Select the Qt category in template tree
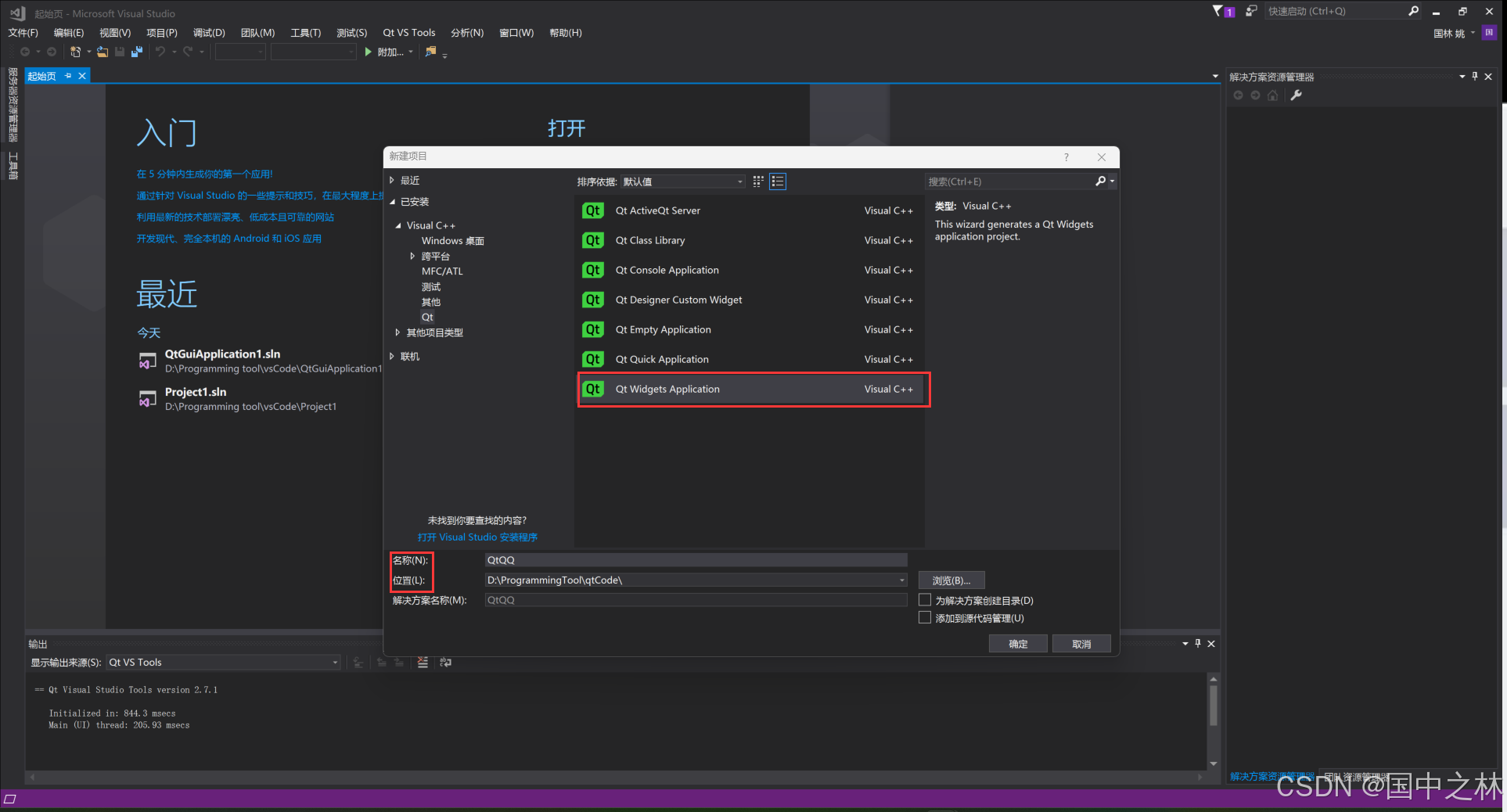Screen dimensions: 1507x812 427,317
